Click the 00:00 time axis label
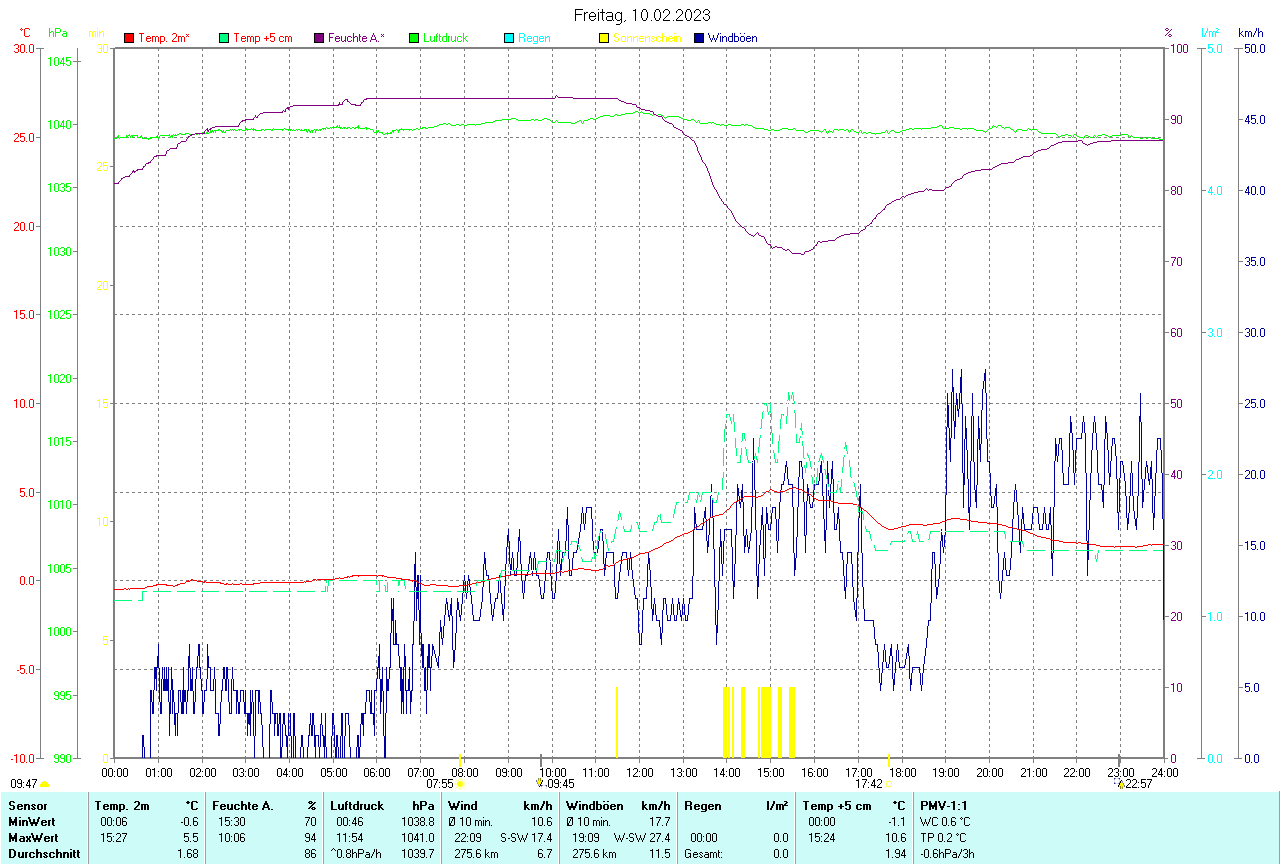Screen dimensions: 1280x864 pyautogui.click(x=115, y=772)
